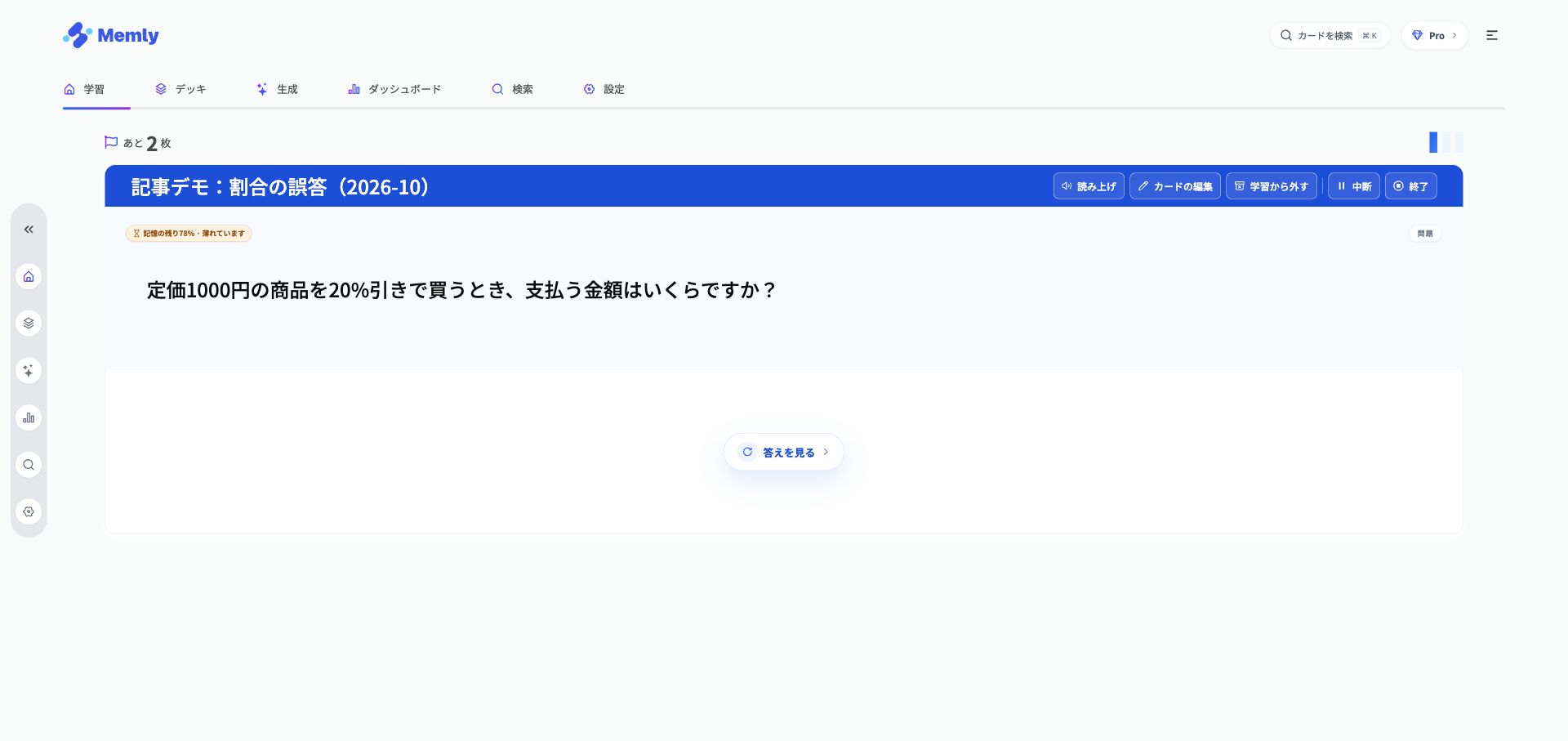Open the 生成 tab
The image size is (1568, 741).
click(x=277, y=89)
